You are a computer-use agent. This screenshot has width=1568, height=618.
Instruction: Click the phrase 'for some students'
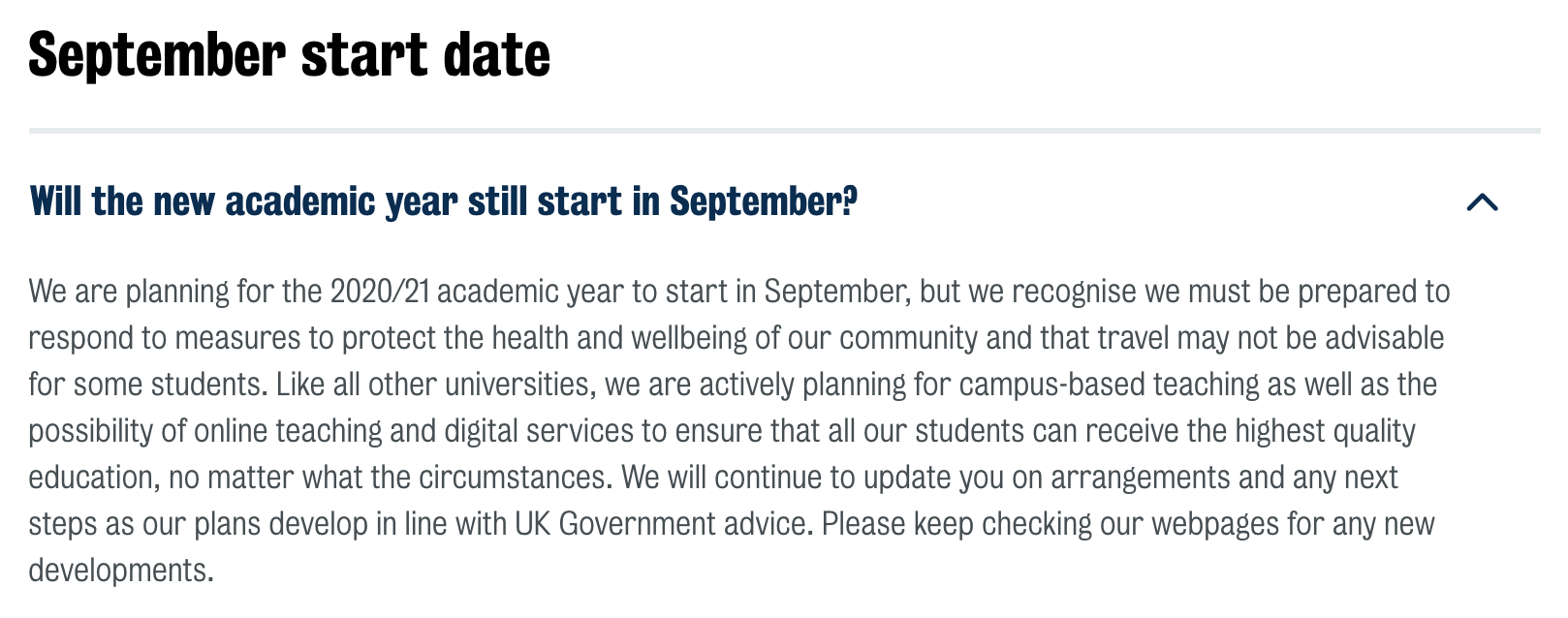pyautogui.click(x=146, y=385)
